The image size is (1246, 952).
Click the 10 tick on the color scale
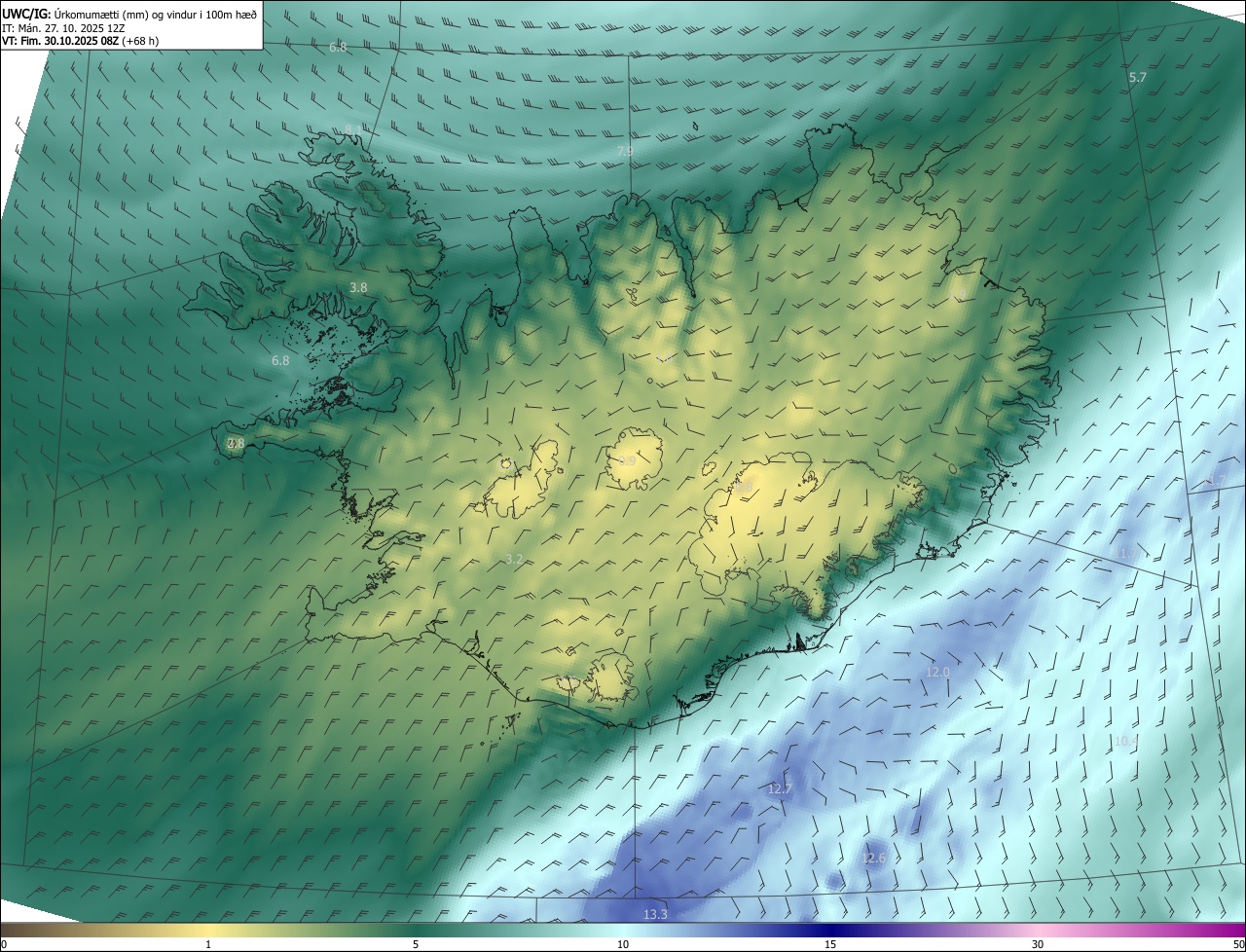pyautogui.click(x=623, y=944)
